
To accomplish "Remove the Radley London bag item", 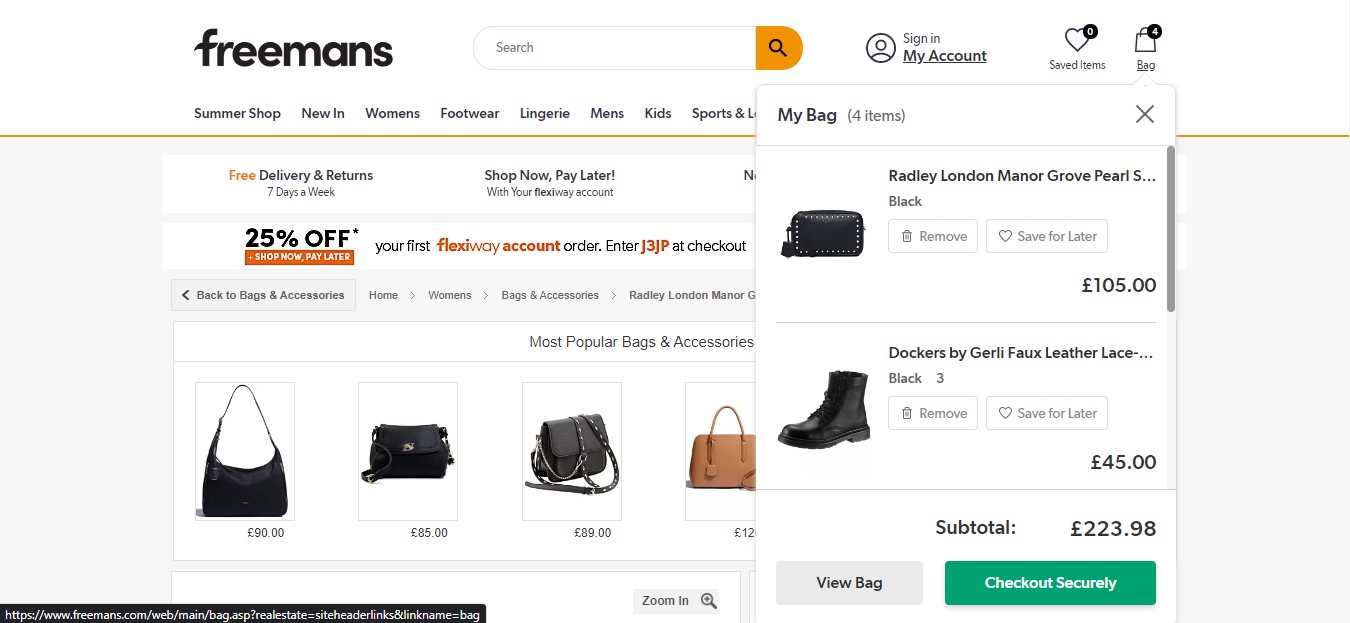I will (x=932, y=236).
